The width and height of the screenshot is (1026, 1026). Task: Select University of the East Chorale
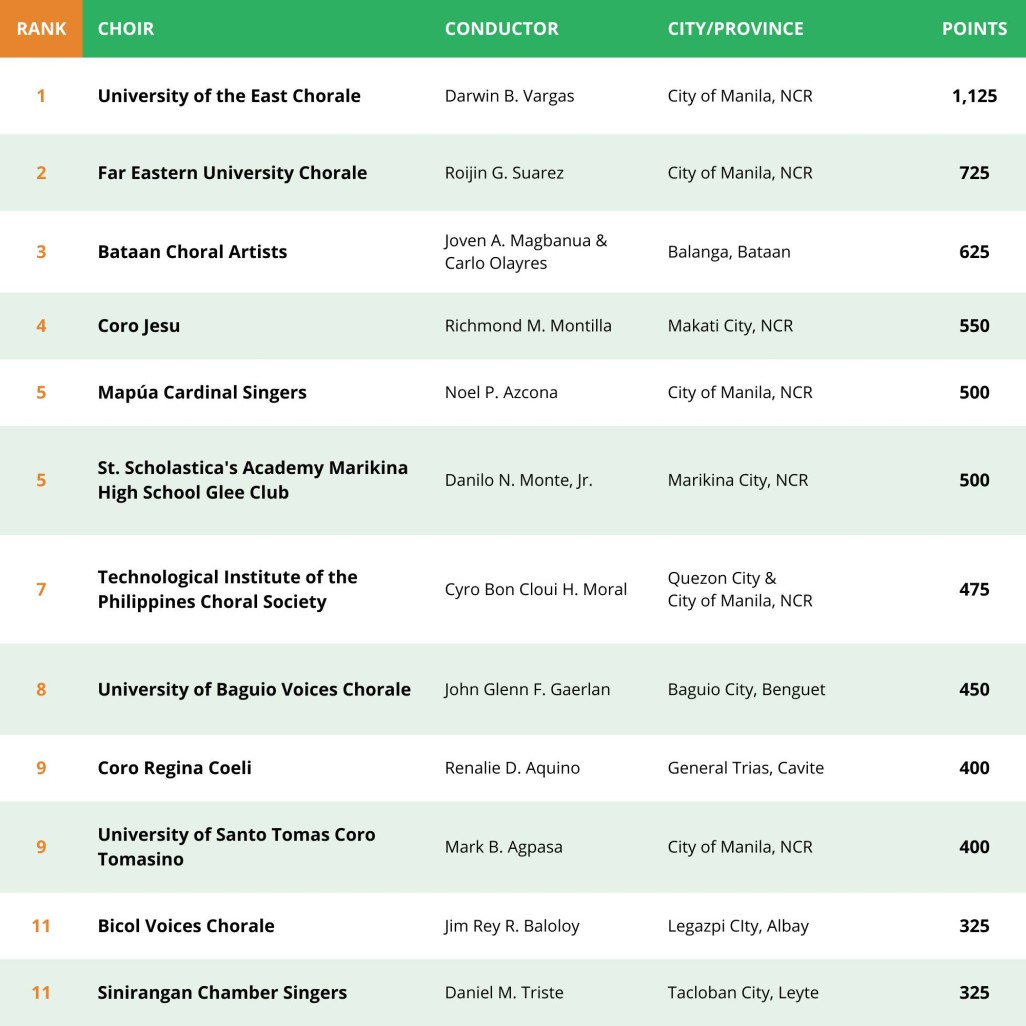pos(229,96)
